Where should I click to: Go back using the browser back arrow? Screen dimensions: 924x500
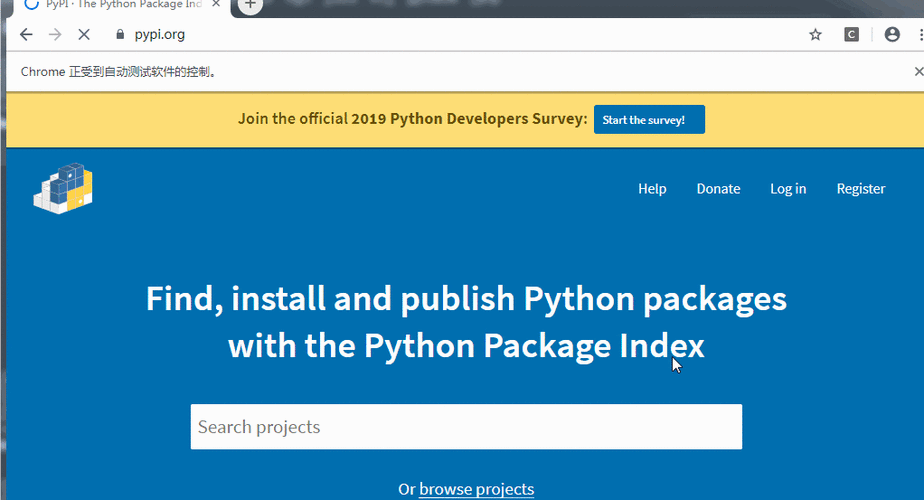point(26,35)
